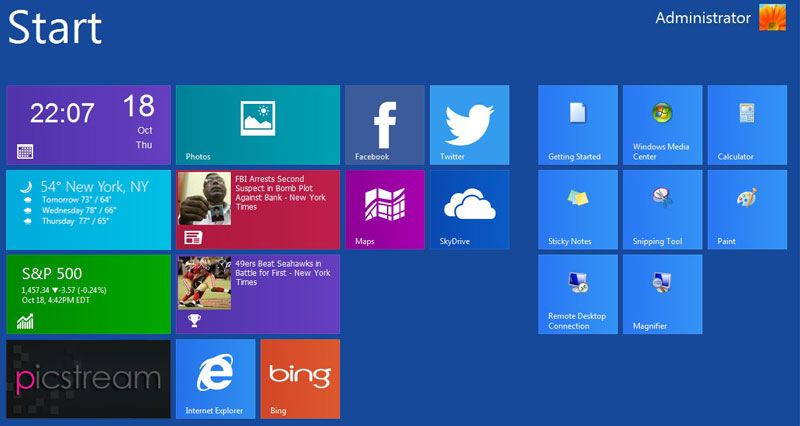800x426 pixels.
Task: Launch the Snipping Tool
Action: [x=662, y=209]
